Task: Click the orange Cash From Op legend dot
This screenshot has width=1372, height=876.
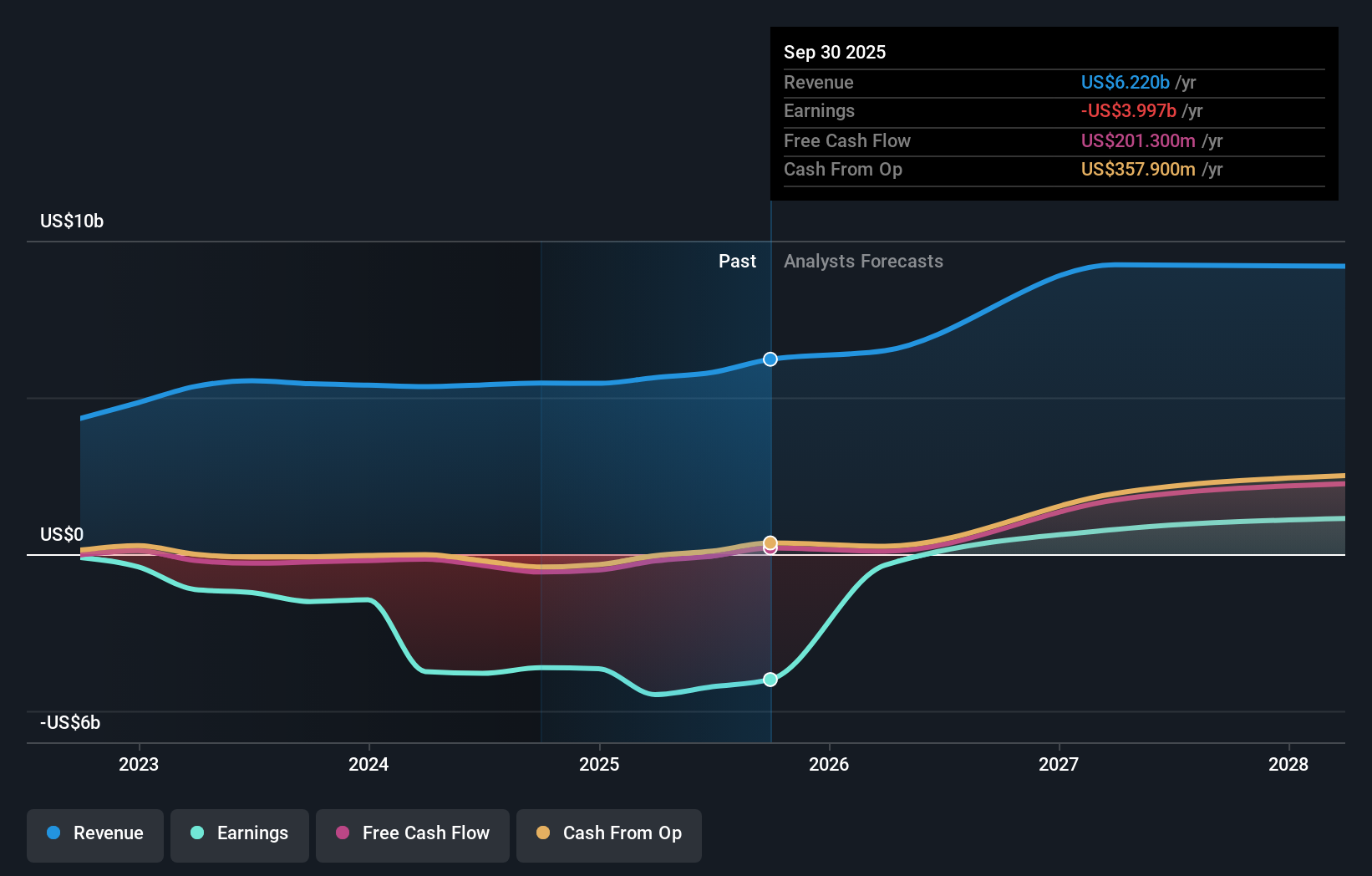Action: pyautogui.click(x=544, y=833)
